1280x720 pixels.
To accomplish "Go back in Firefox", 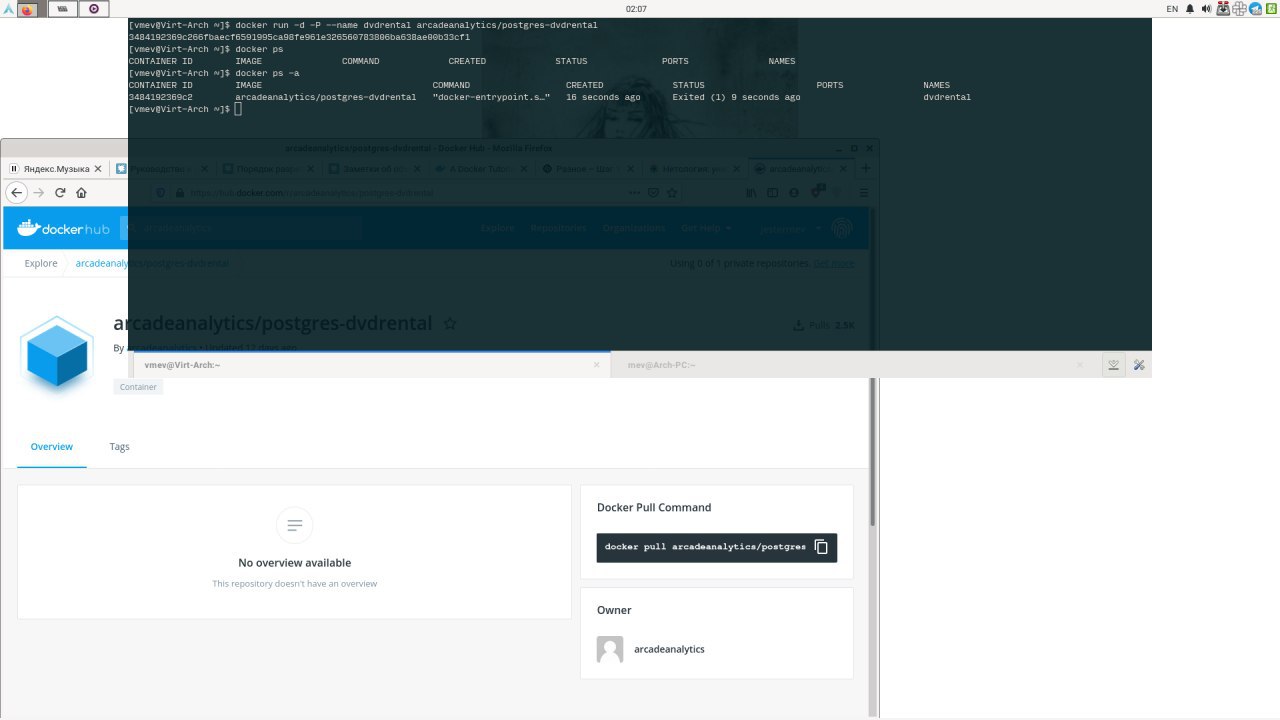I will (x=16, y=193).
